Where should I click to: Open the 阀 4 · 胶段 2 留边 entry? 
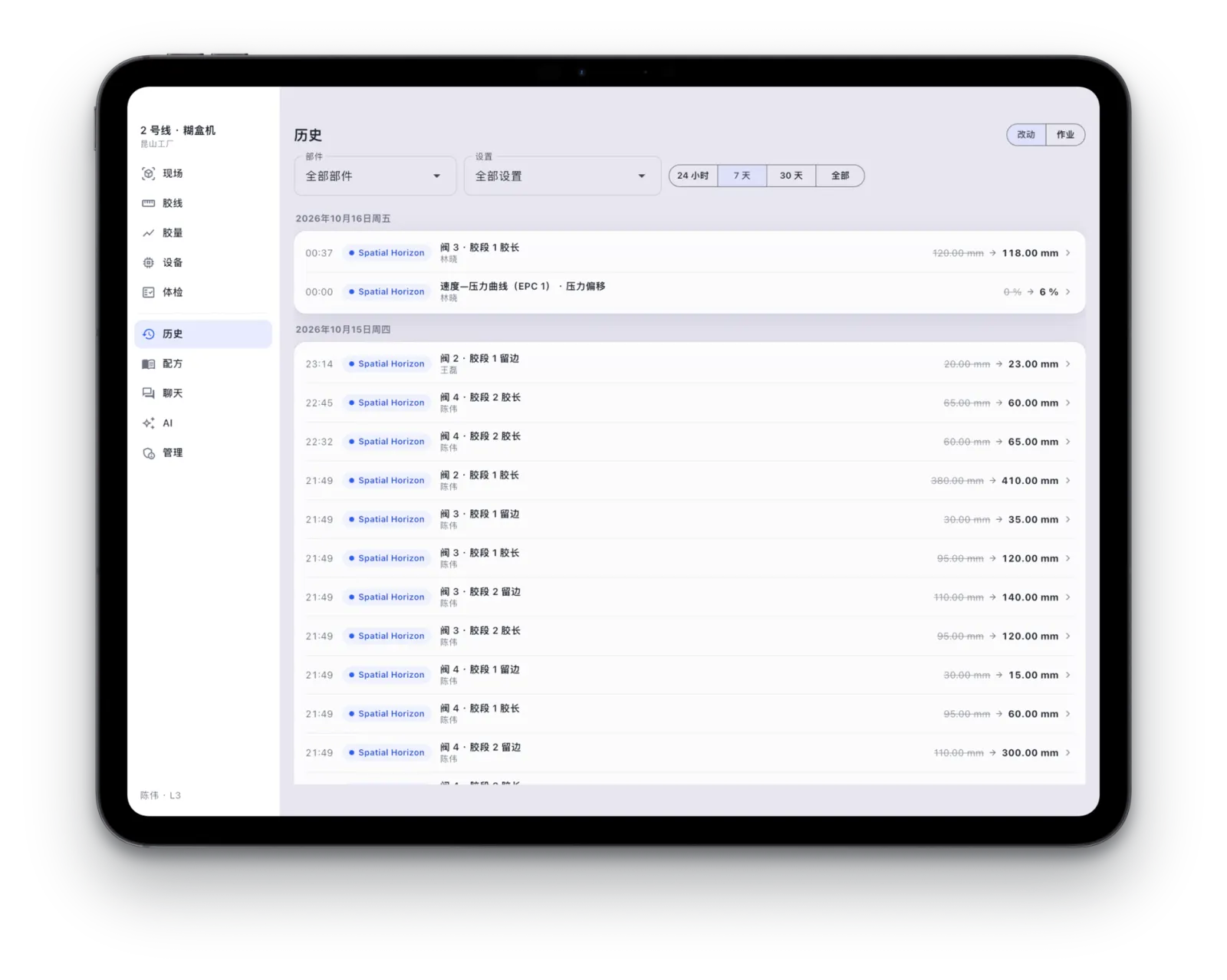pyautogui.click(x=689, y=753)
